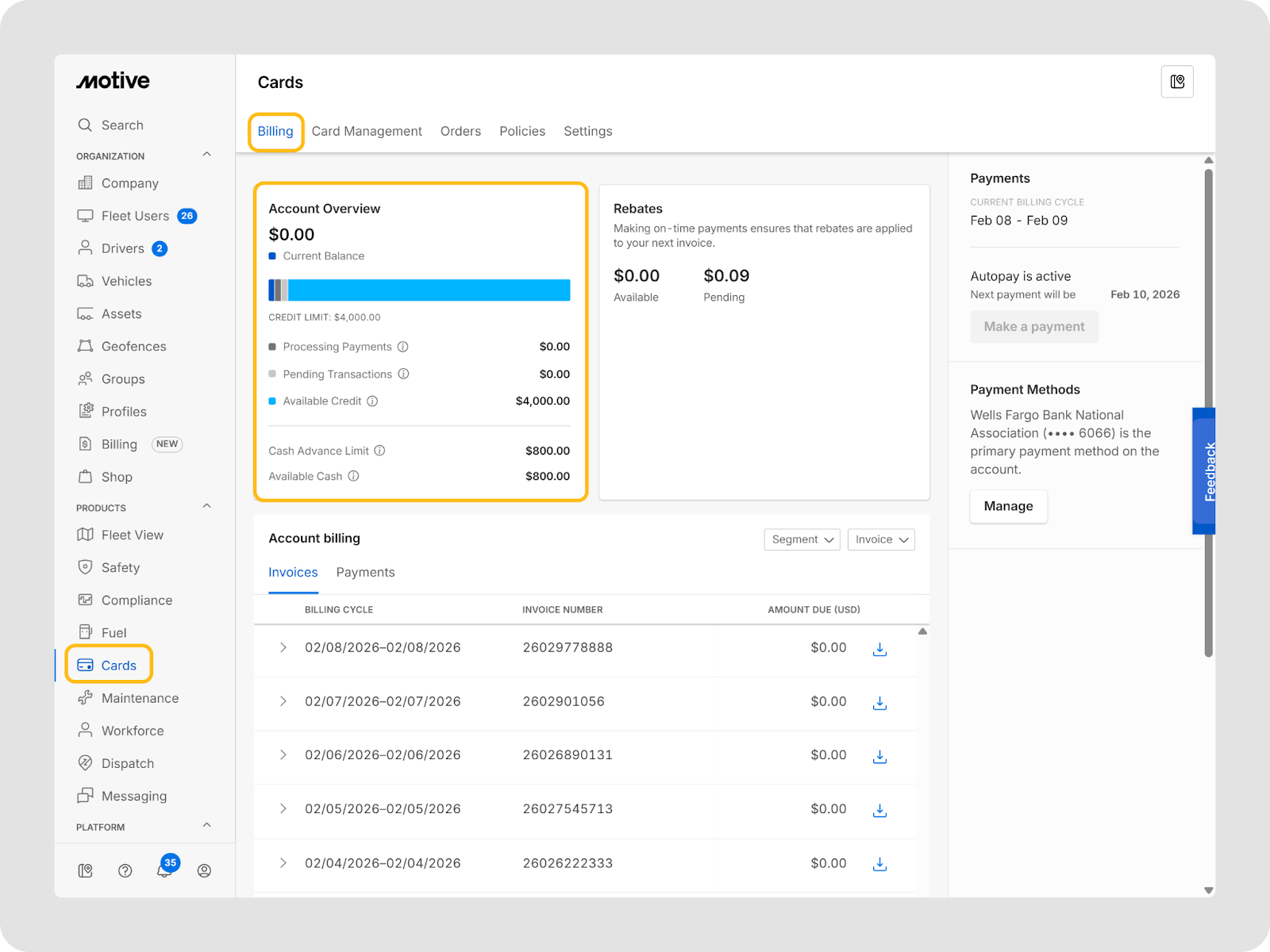Expand the 02/07/2026 billing cycle row

point(283,701)
